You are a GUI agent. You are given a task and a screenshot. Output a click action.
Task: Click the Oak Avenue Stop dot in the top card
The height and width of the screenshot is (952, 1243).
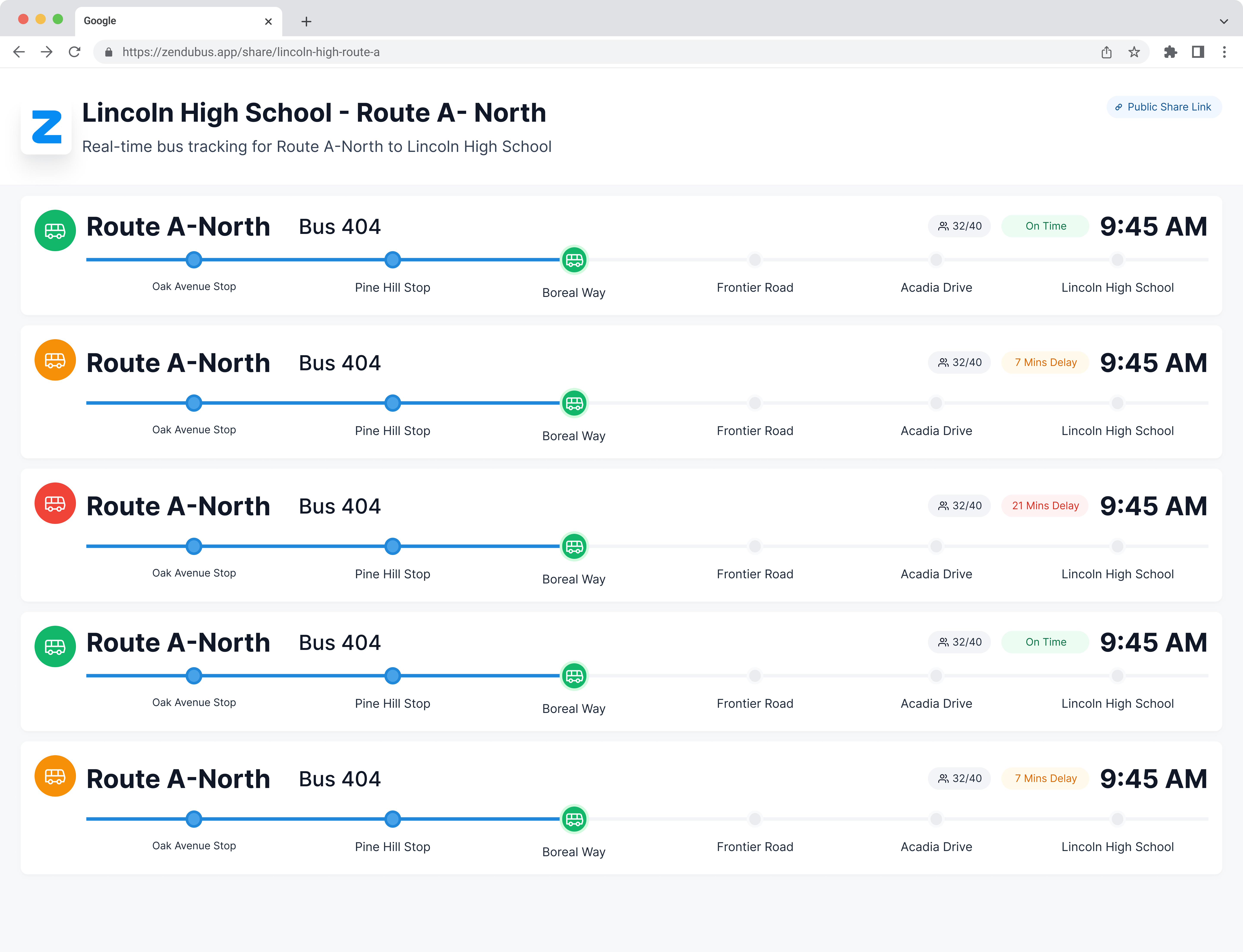(194, 260)
